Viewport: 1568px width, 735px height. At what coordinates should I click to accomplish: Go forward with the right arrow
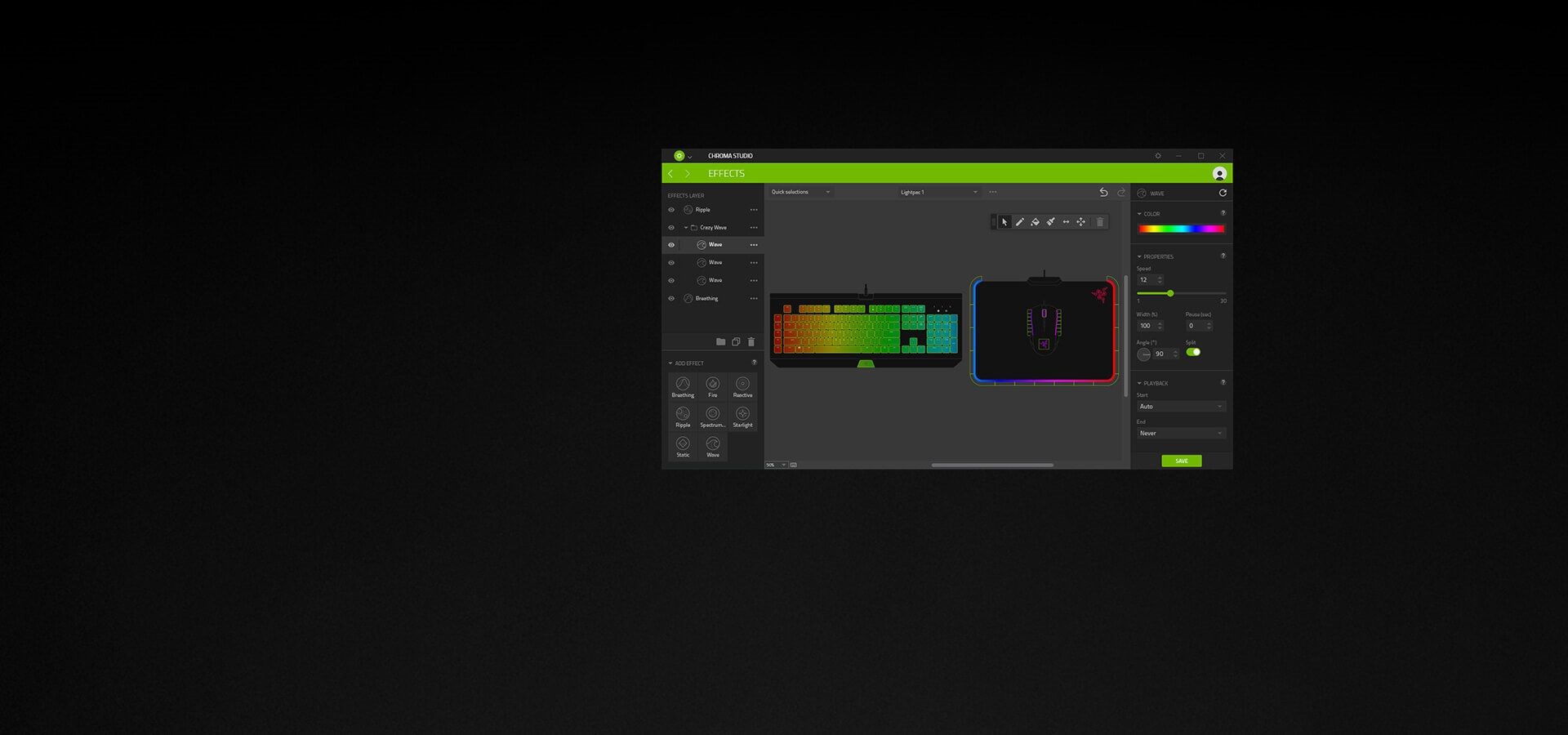(x=688, y=173)
